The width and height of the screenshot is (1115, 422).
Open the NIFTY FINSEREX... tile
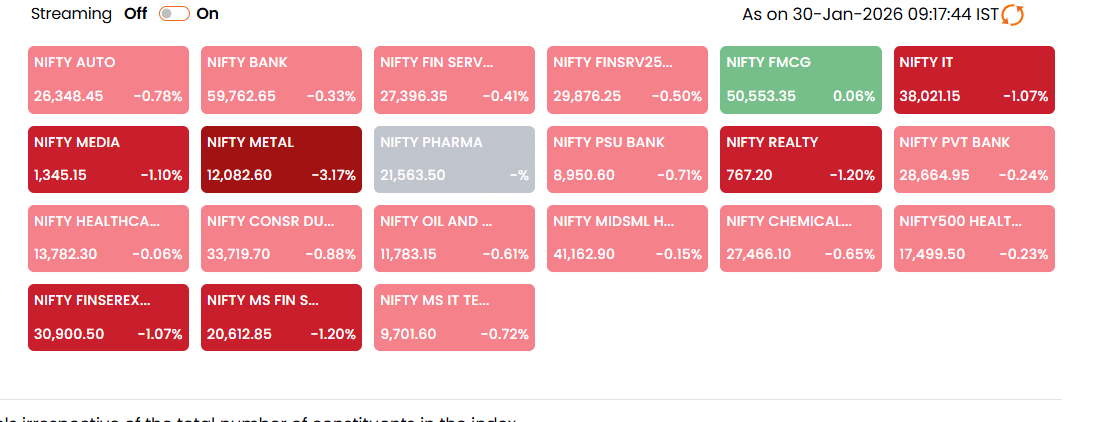(108, 317)
